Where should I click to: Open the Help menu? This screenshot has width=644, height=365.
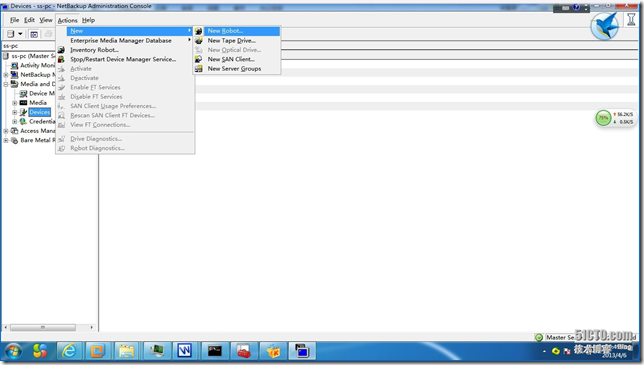(x=88, y=20)
